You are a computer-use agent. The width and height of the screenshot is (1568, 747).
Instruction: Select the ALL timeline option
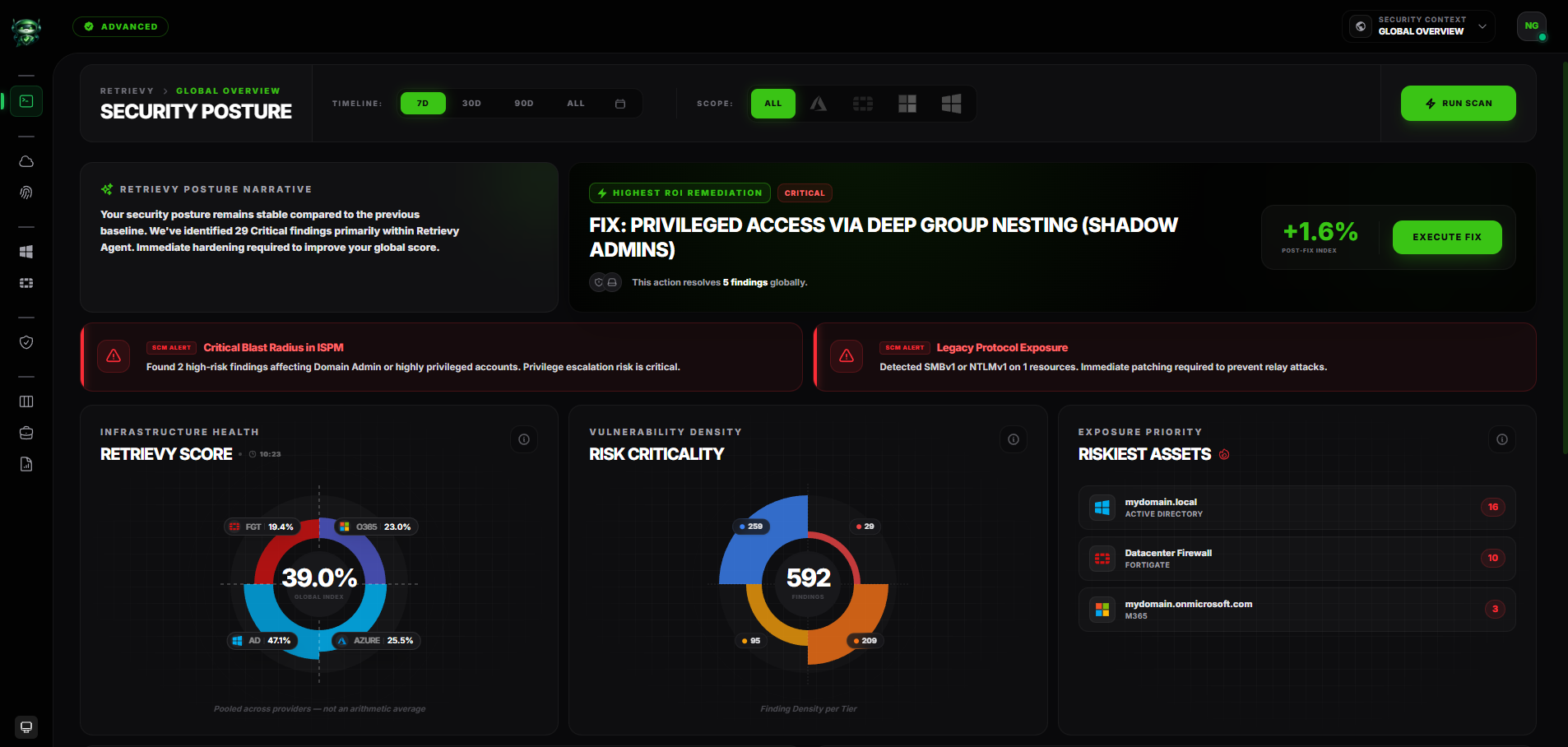click(x=576, y=104)
